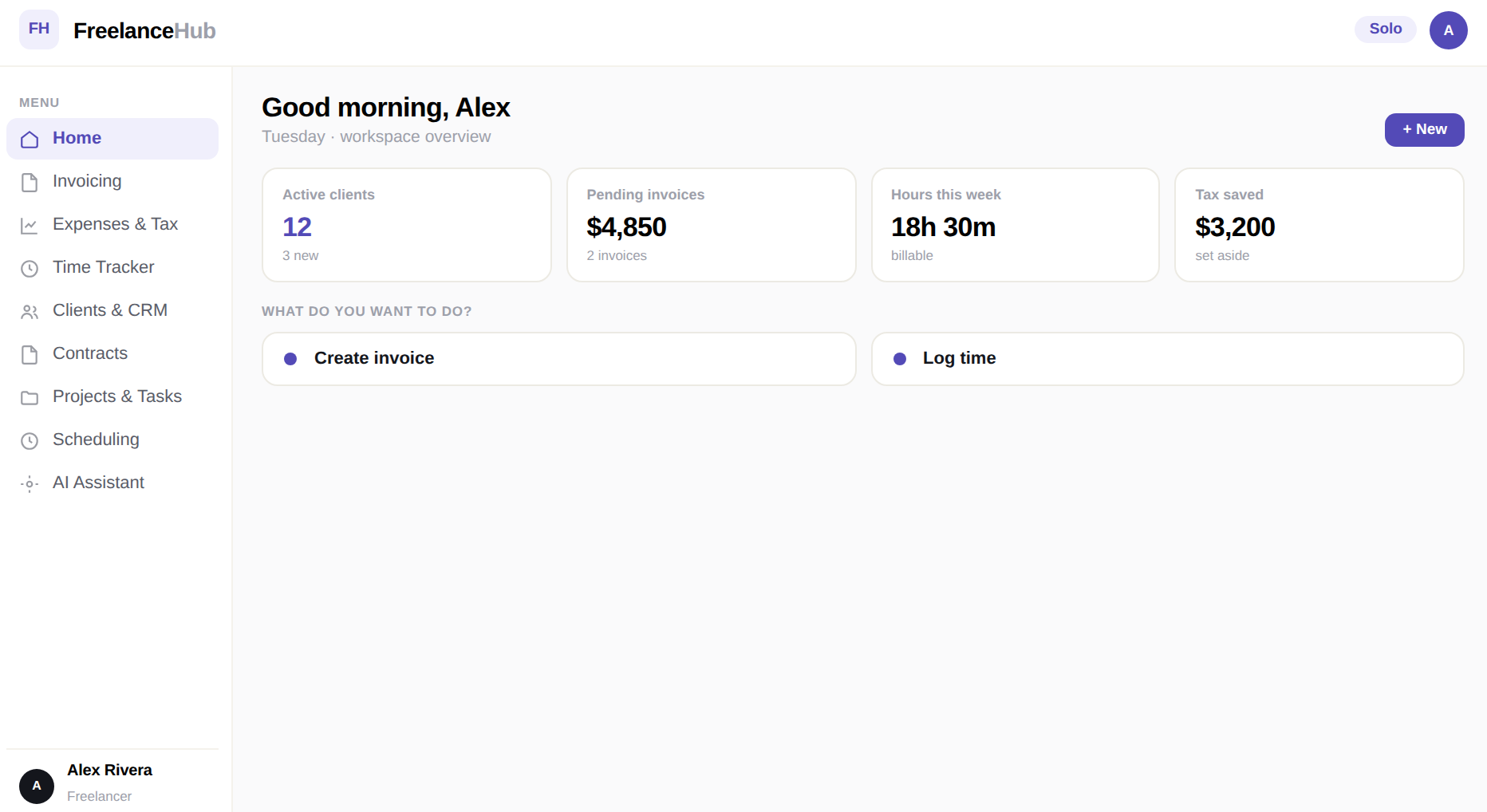Click the Projects & Tasks folder icon
Viewport: 1487px width, 812px height.
click(30, 398)
